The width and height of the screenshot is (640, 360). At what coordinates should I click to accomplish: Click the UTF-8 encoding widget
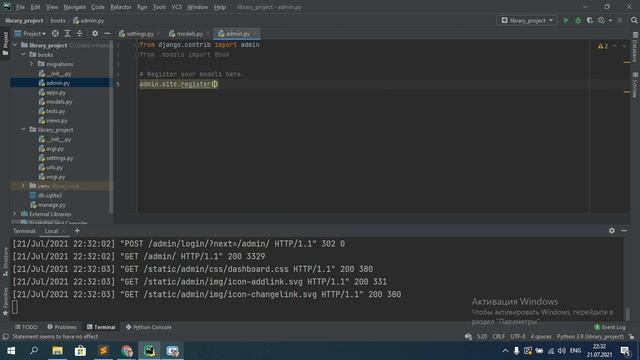[518, 337]
